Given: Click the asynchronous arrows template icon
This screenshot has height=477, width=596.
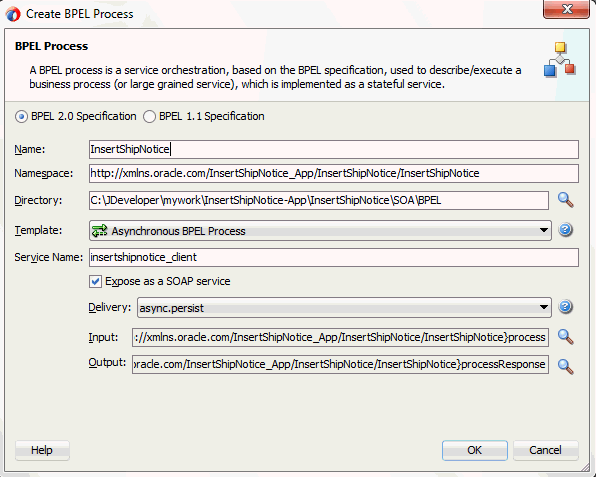Looking at the screenshot, I should [x=100, y=230].
